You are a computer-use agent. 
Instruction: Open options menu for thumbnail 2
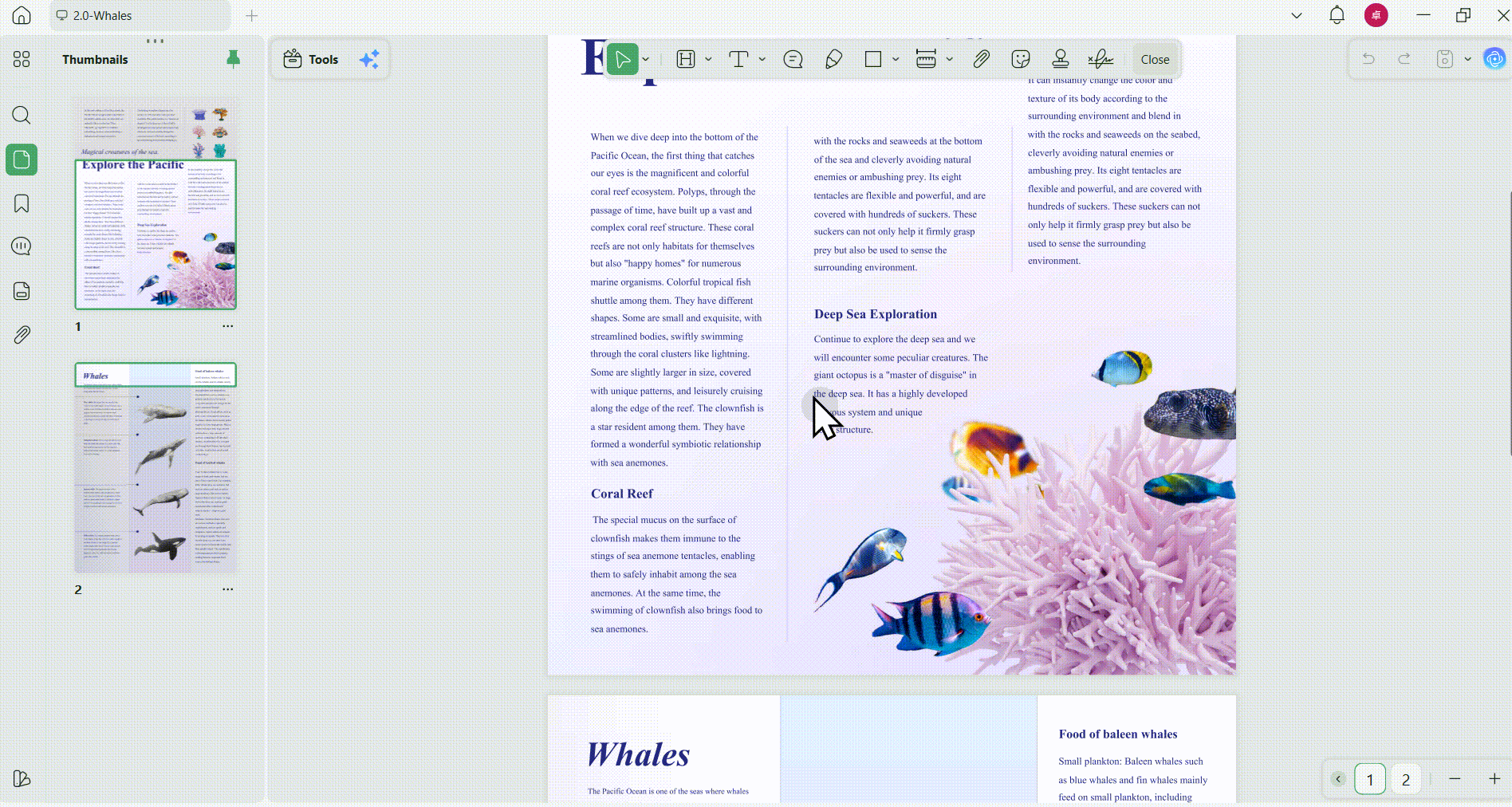tap(228, 589)
